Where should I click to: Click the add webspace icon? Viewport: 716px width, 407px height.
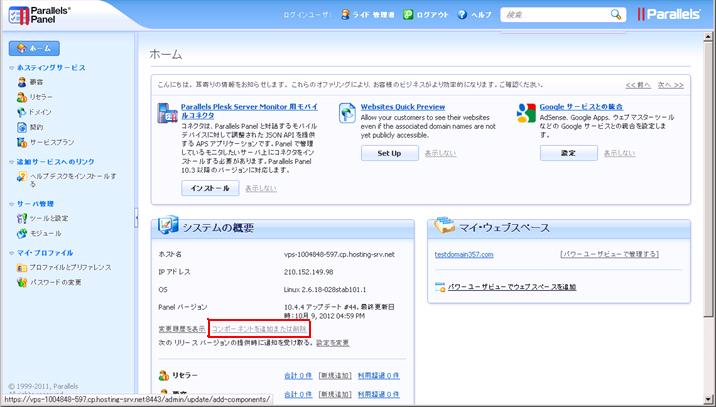(440, 287)
